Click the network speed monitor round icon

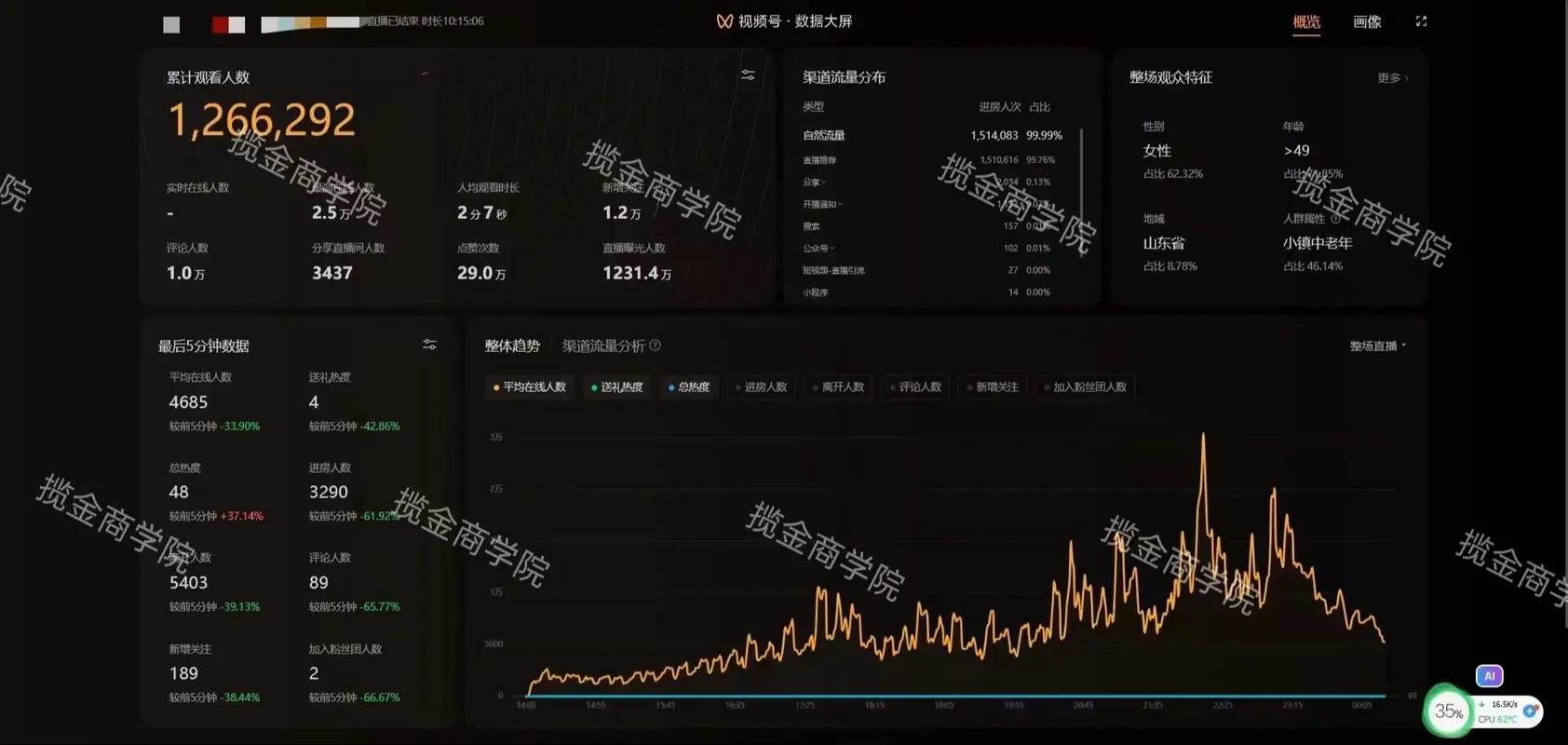[x=1530, y=711]
